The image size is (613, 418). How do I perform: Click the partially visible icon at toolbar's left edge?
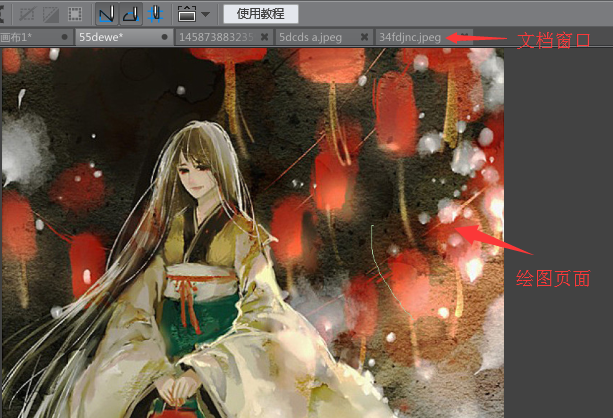pos(4,14)
